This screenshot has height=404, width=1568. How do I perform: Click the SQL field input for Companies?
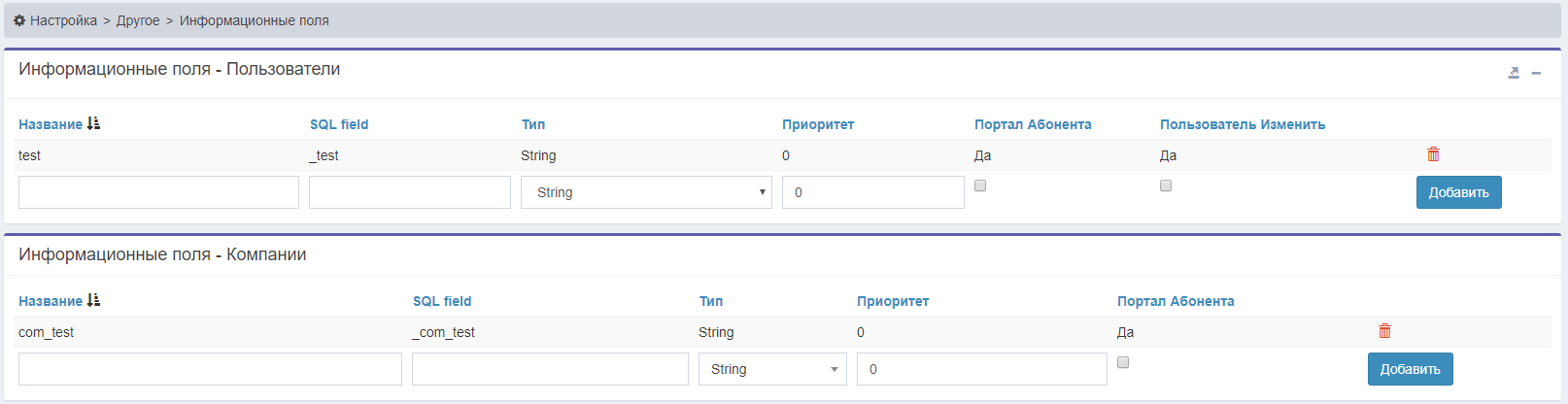pos(550,369)
